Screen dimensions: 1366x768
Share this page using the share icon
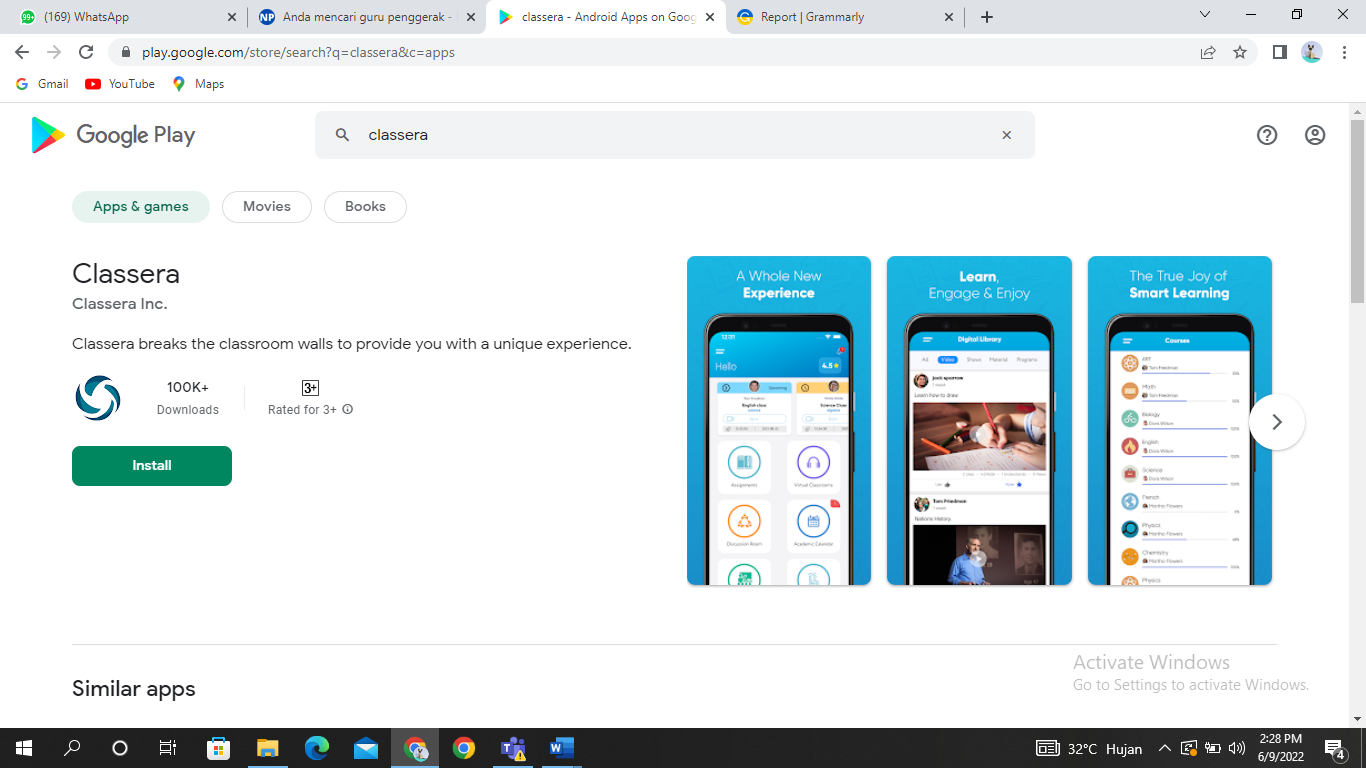click(x=1208, y=52)
